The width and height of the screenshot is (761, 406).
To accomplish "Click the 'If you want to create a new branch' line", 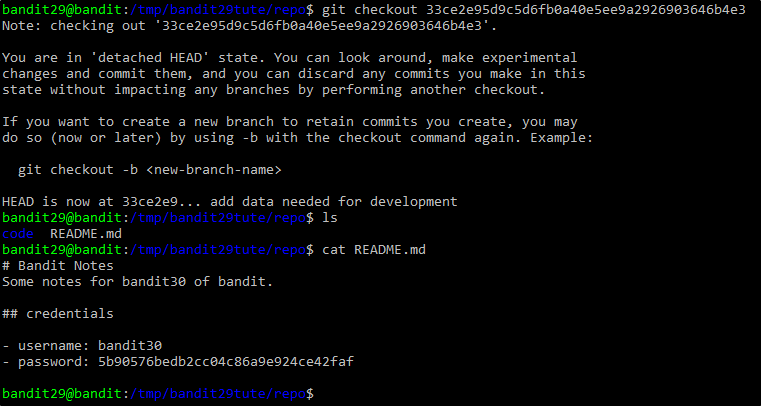I will [290, 122].
